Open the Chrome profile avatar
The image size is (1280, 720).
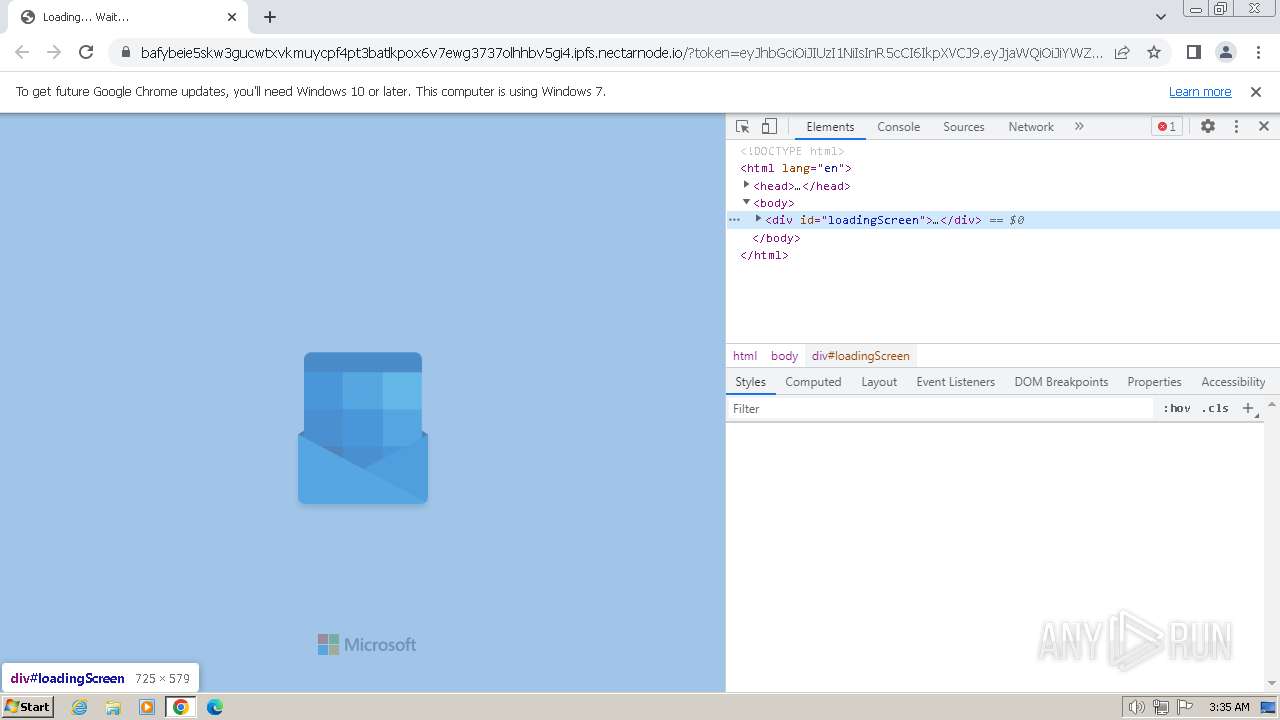(x=1225, y=52)
